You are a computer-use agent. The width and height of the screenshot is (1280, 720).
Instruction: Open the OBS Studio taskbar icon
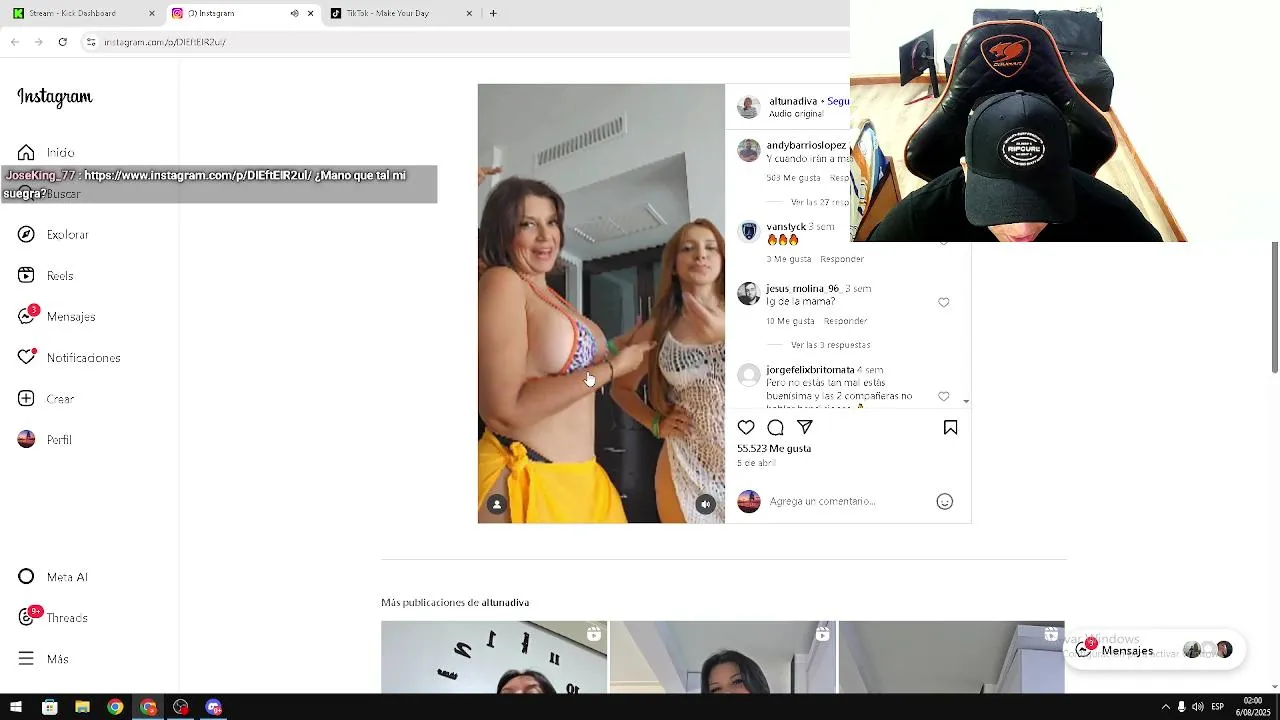pyautogui.click(x=180, y=707)
